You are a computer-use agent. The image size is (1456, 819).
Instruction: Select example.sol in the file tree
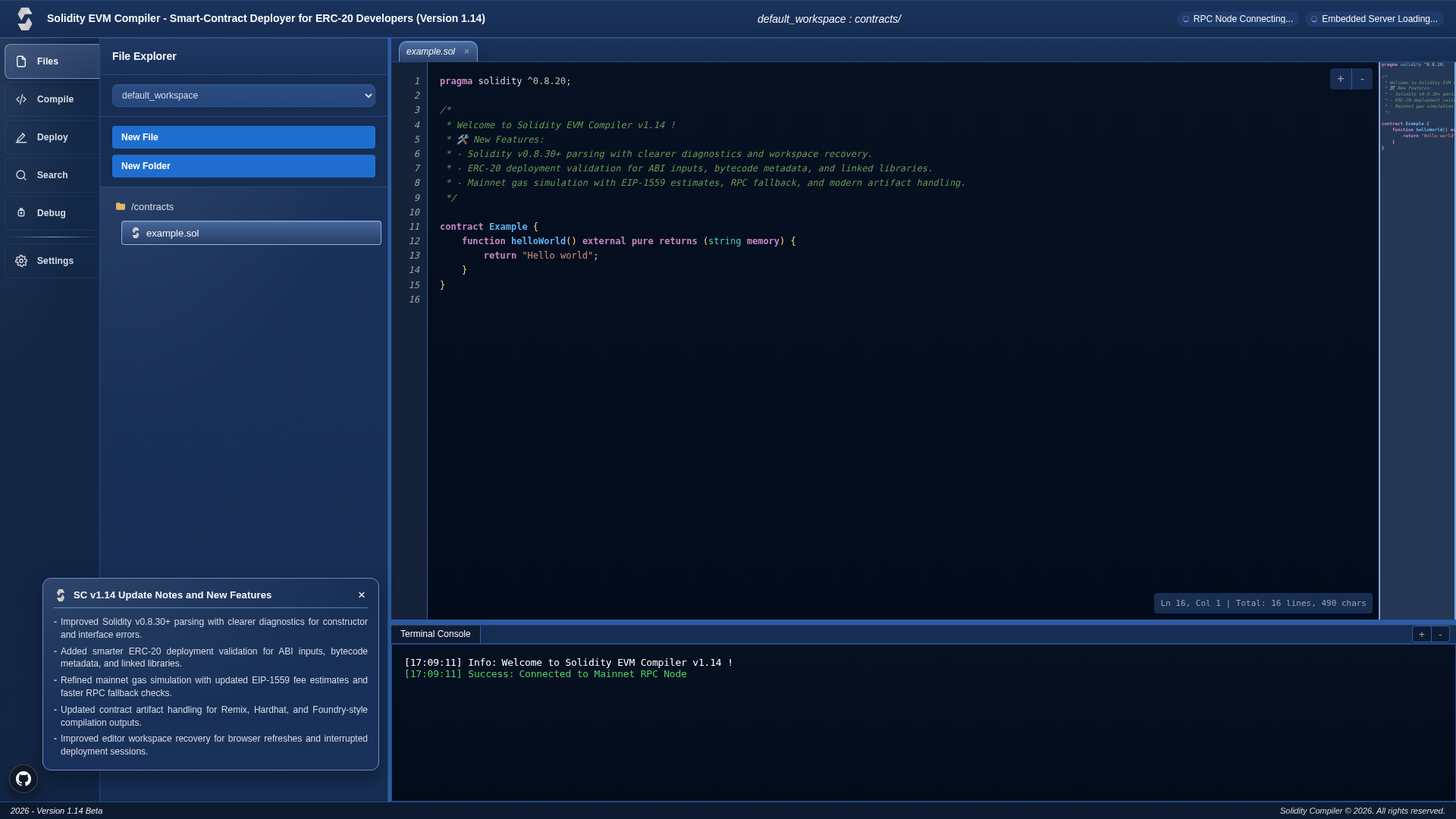[x=251, y=233]
